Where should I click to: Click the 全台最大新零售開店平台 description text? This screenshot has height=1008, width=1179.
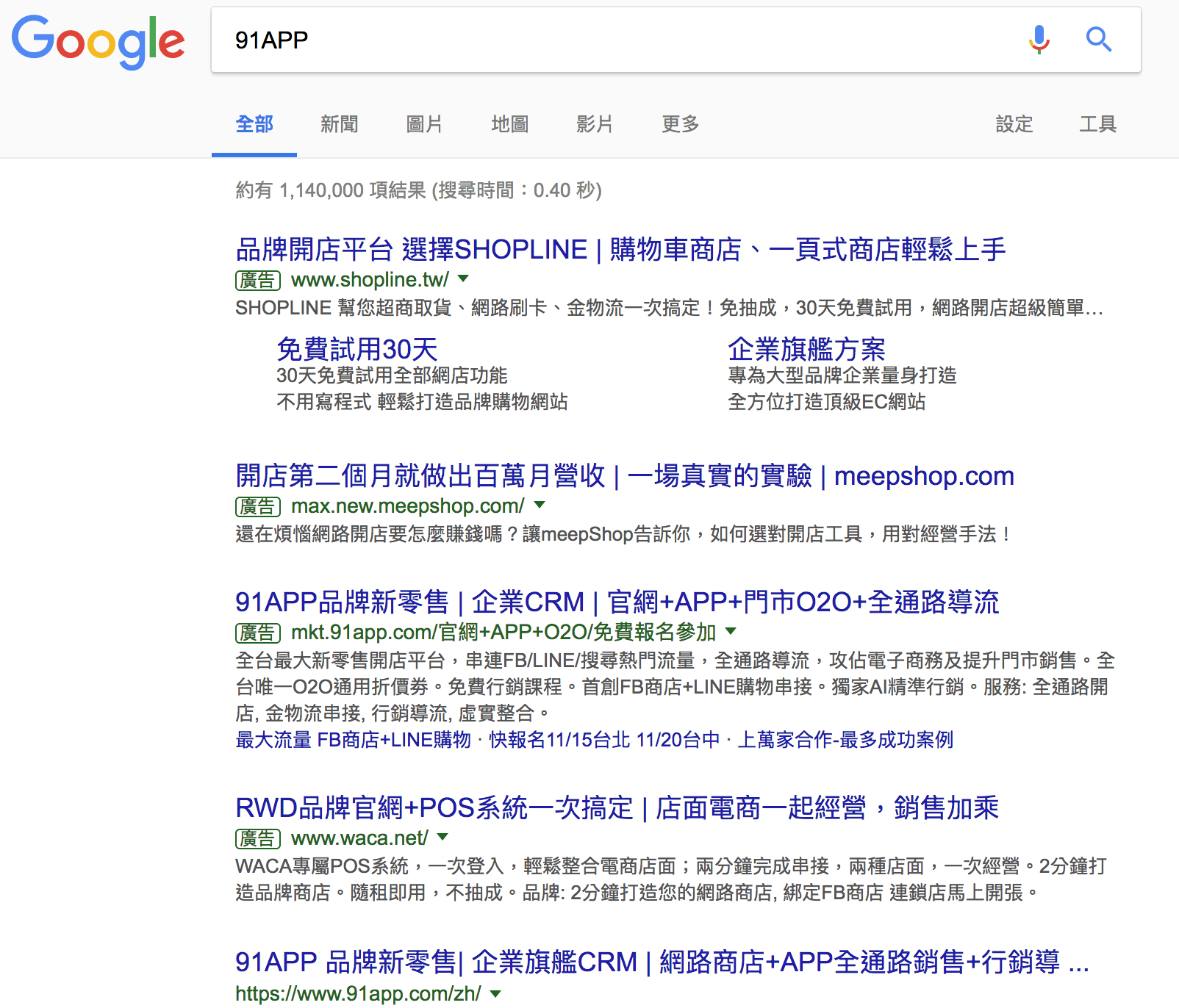675,687
